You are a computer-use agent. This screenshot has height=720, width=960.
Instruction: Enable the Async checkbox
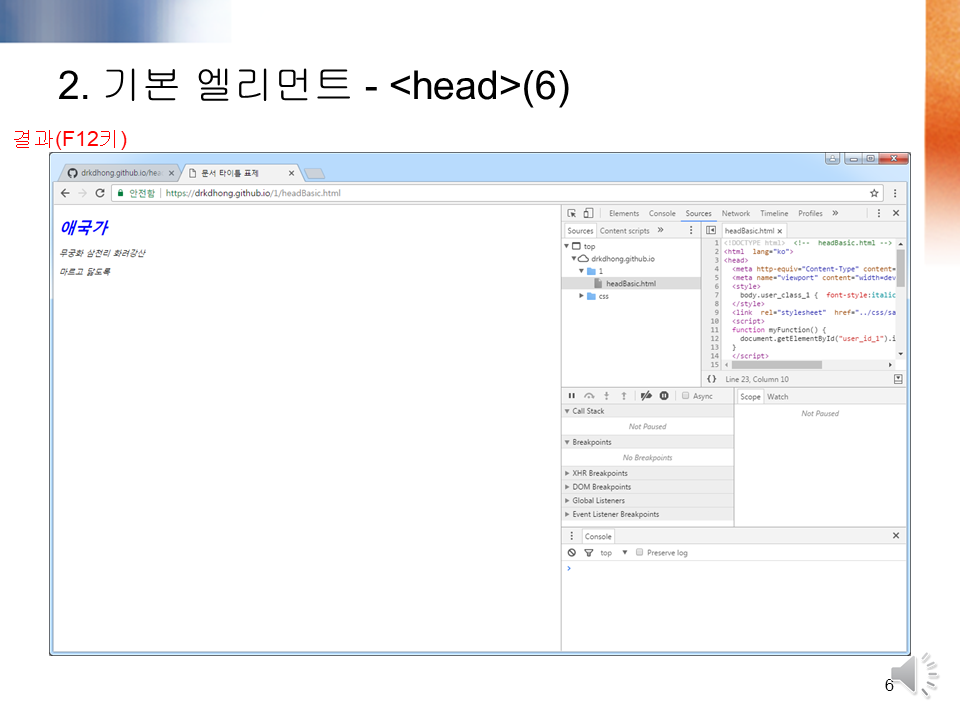coord(686,396)
